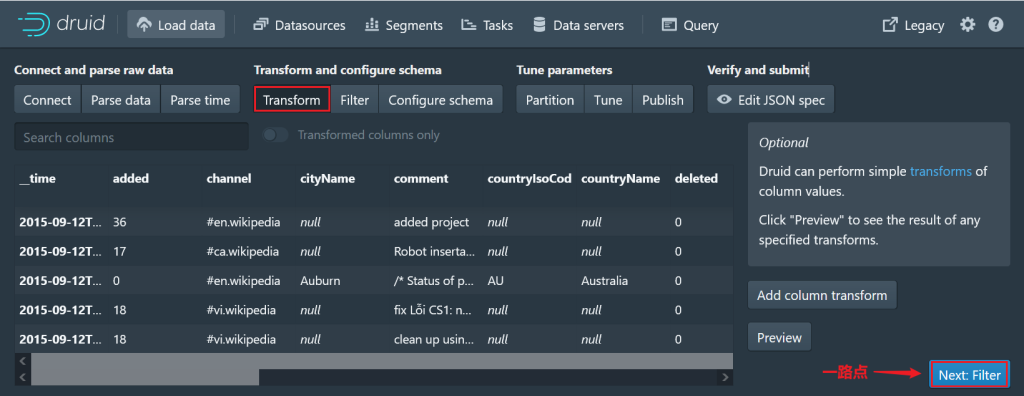Open the Tasks view
The image size is (1024, 396).
point(487,25)
